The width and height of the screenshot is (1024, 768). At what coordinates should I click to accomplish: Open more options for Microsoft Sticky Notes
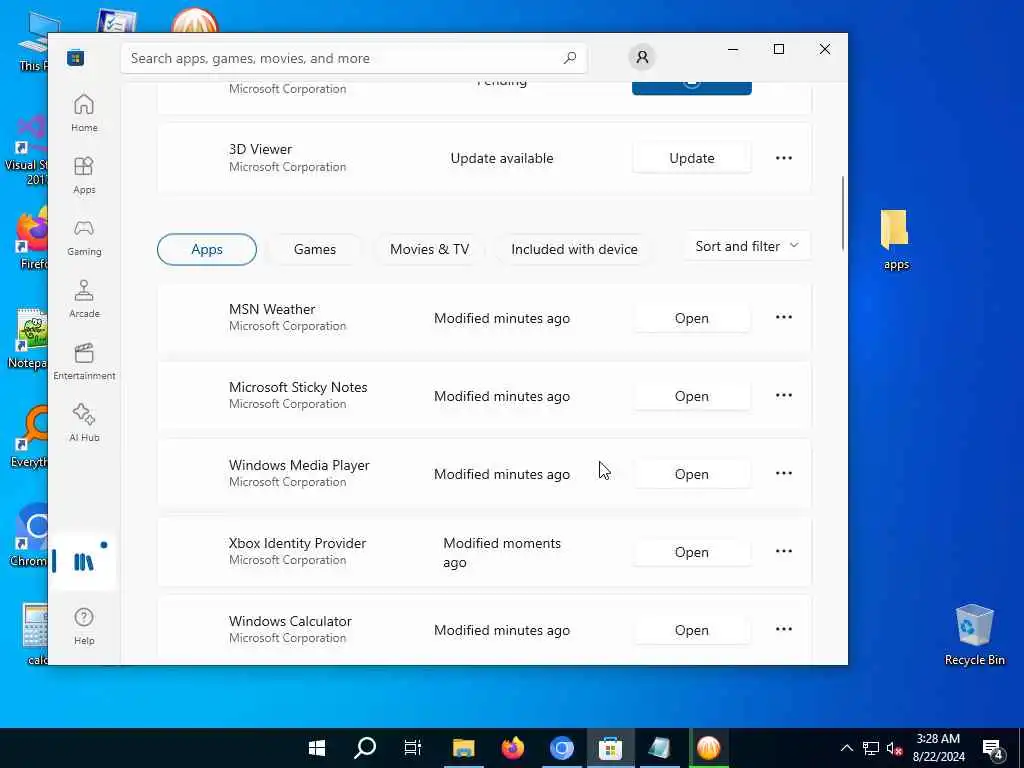(x=784, y=396)
